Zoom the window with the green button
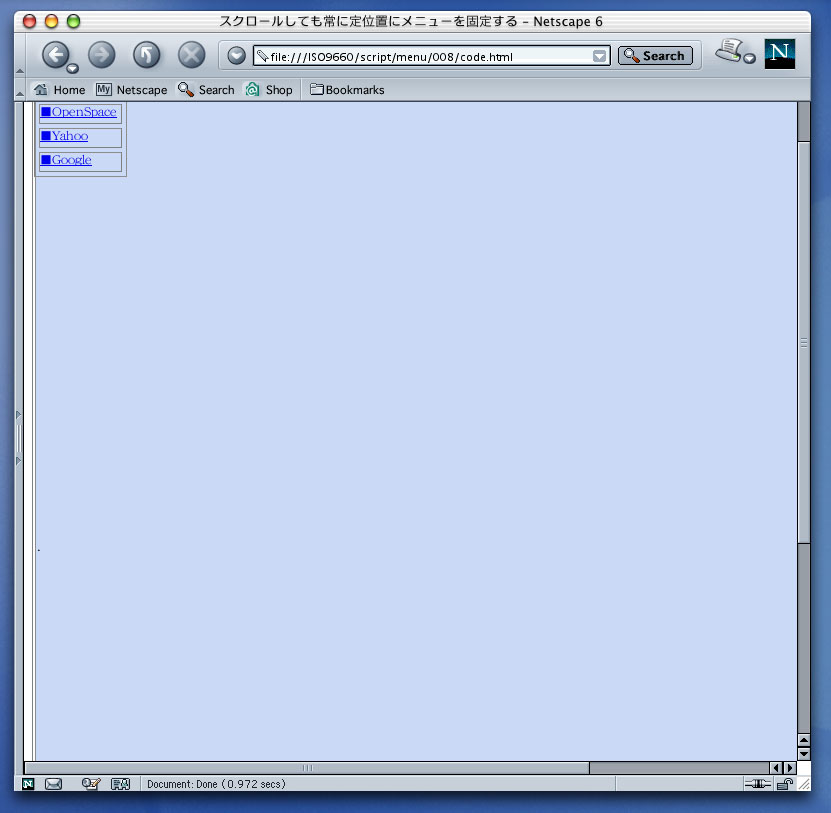The width and height of the screenshot is (831, 813). click(x=73, y=21)
